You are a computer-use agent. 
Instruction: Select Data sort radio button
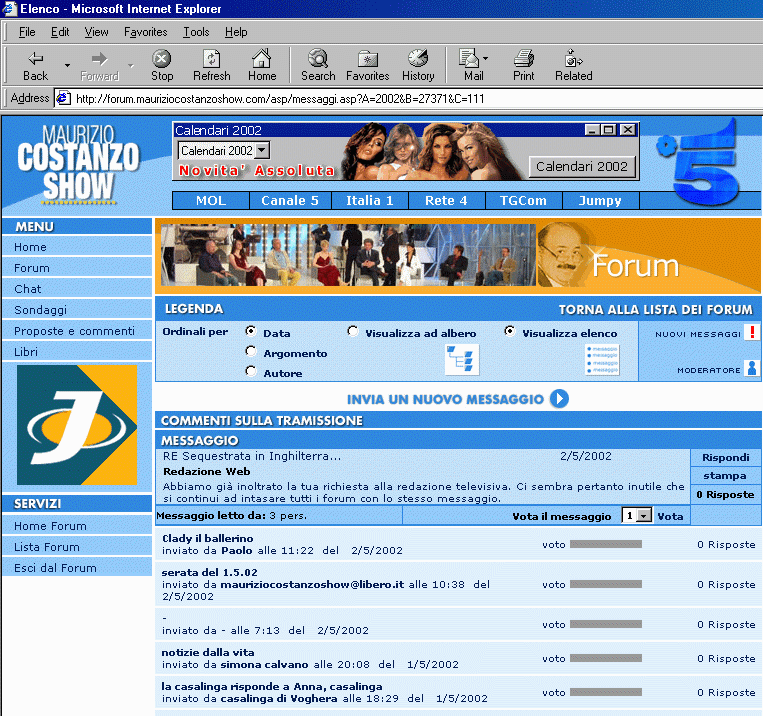[251, 331]
